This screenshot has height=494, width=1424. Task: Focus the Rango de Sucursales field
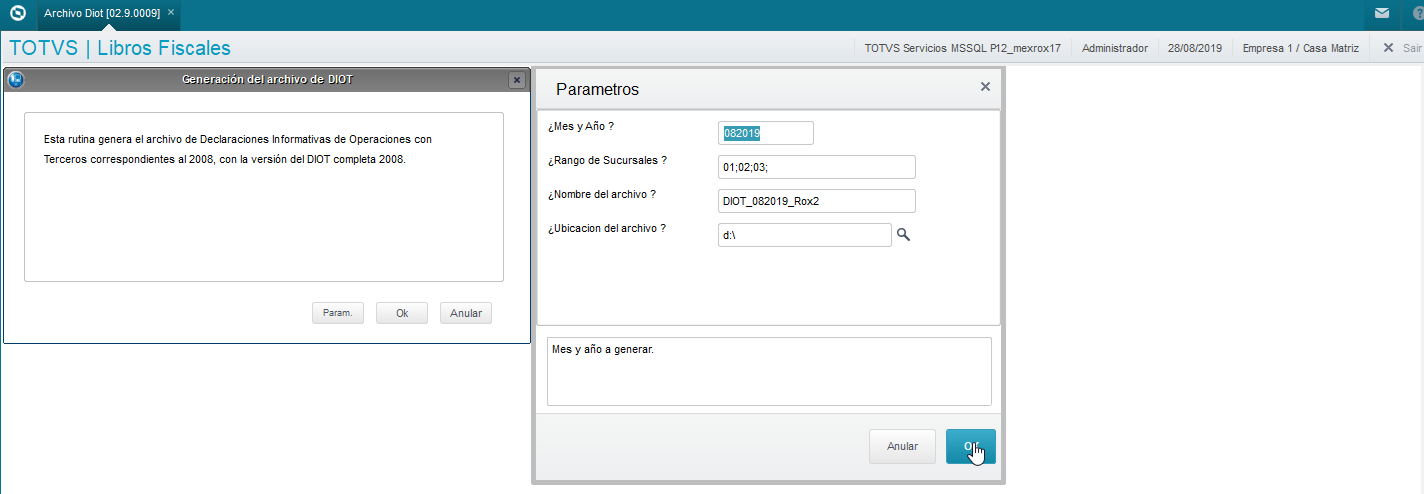click(817, 167)
